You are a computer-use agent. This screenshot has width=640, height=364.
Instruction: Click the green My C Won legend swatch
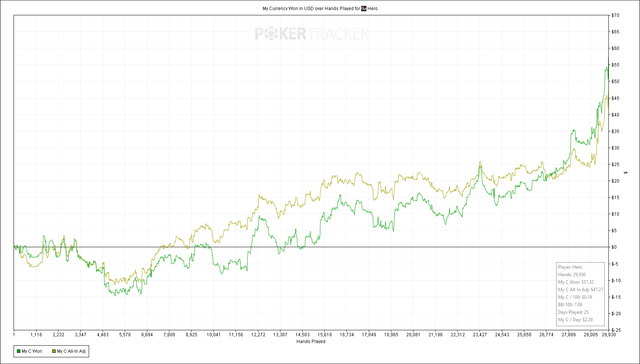tap(19, 351)
